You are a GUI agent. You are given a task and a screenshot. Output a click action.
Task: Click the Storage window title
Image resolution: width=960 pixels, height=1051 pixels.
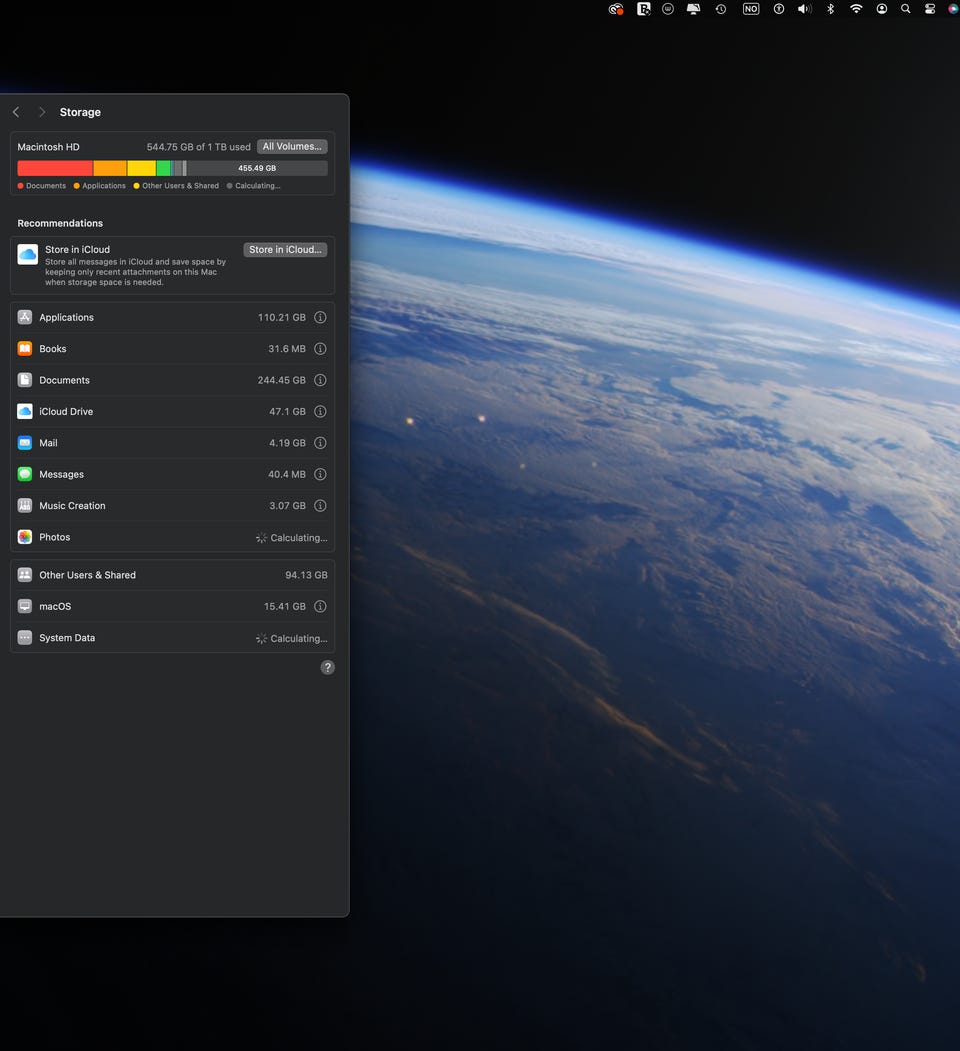80,112
